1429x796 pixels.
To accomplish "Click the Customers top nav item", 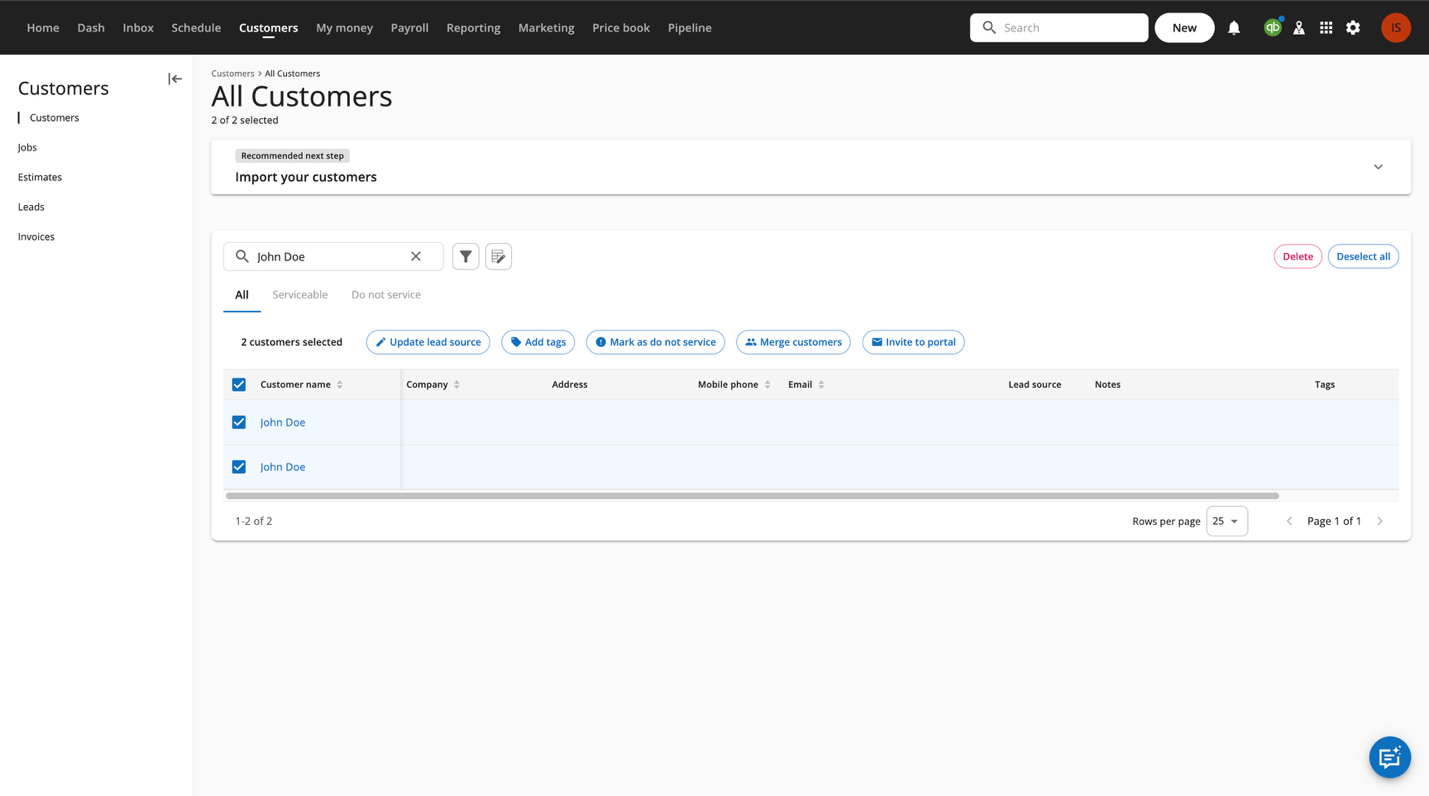I will [x=268, y=28].
